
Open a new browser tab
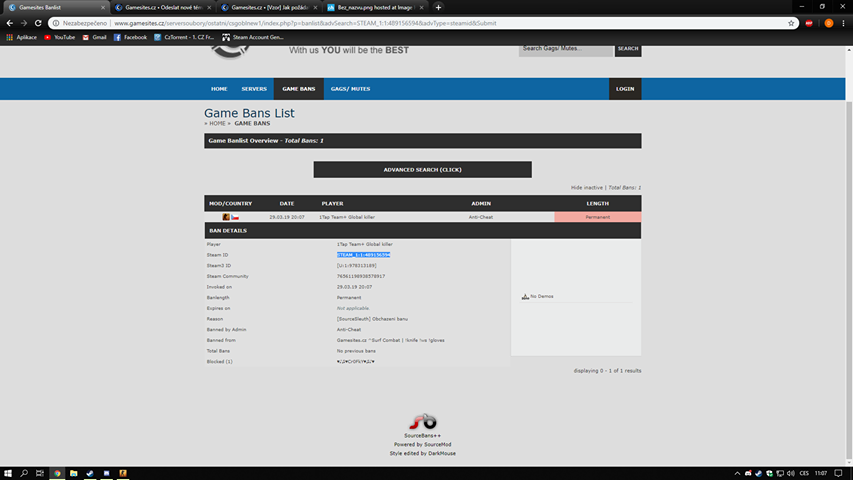pyautogui.click(x=438, y=8)
